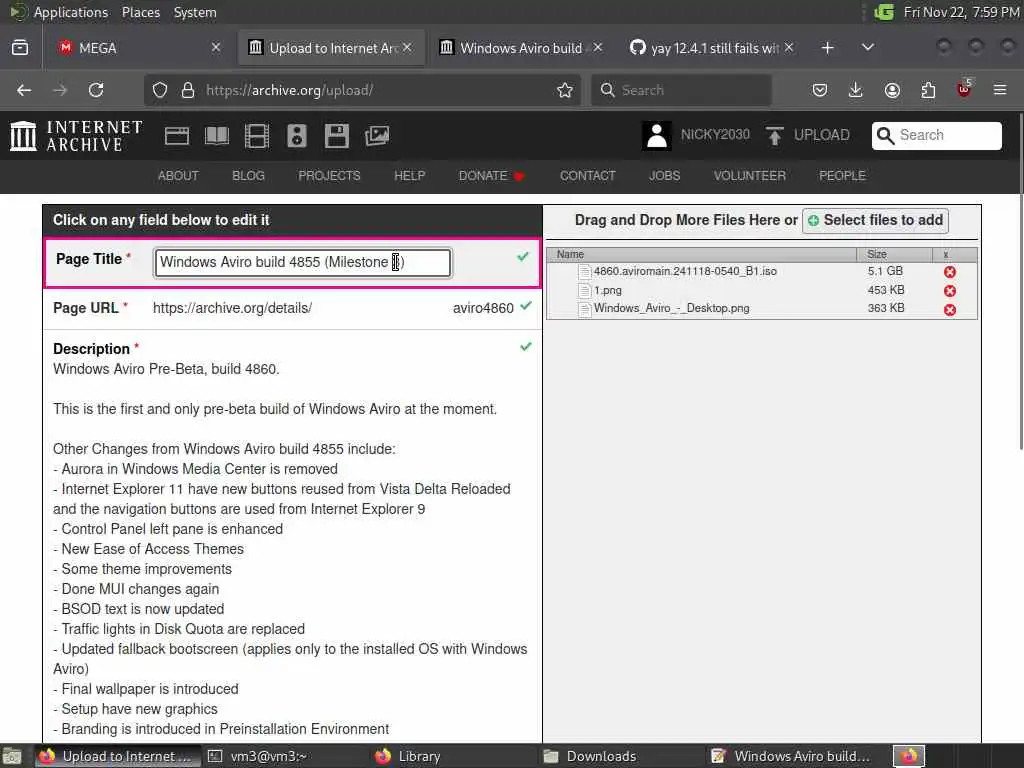Click the upload arrow icon
This screenshot has height=768, width=1024.
(x=775, y=136)
